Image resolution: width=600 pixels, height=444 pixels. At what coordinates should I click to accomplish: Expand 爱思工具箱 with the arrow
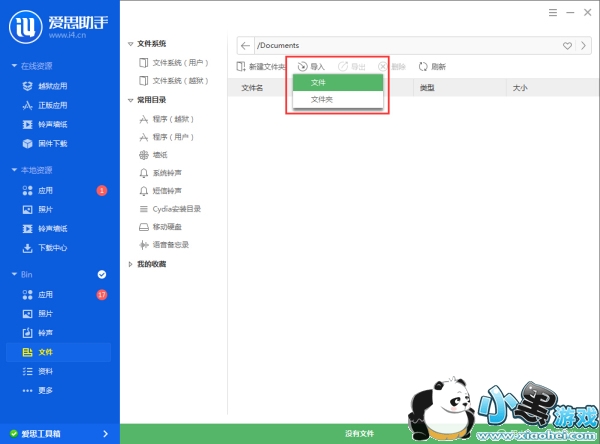coord(106,434)
